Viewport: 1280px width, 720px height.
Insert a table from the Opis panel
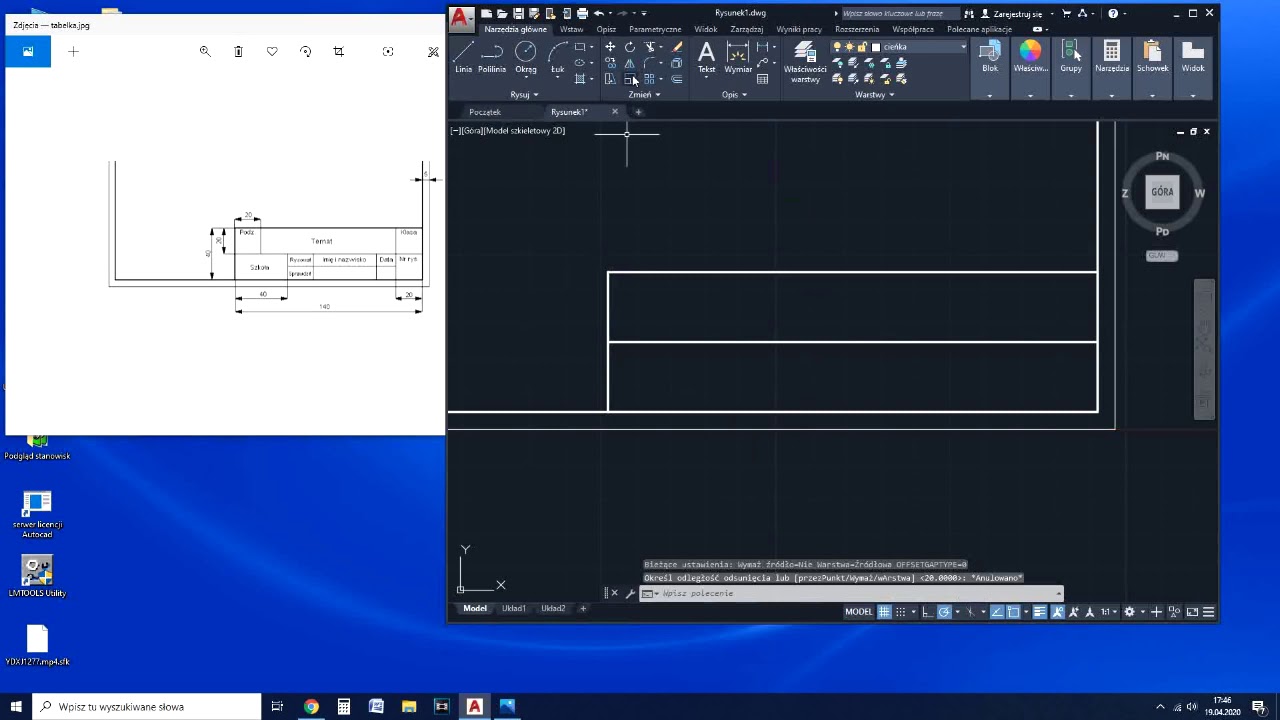pos(763,79)
